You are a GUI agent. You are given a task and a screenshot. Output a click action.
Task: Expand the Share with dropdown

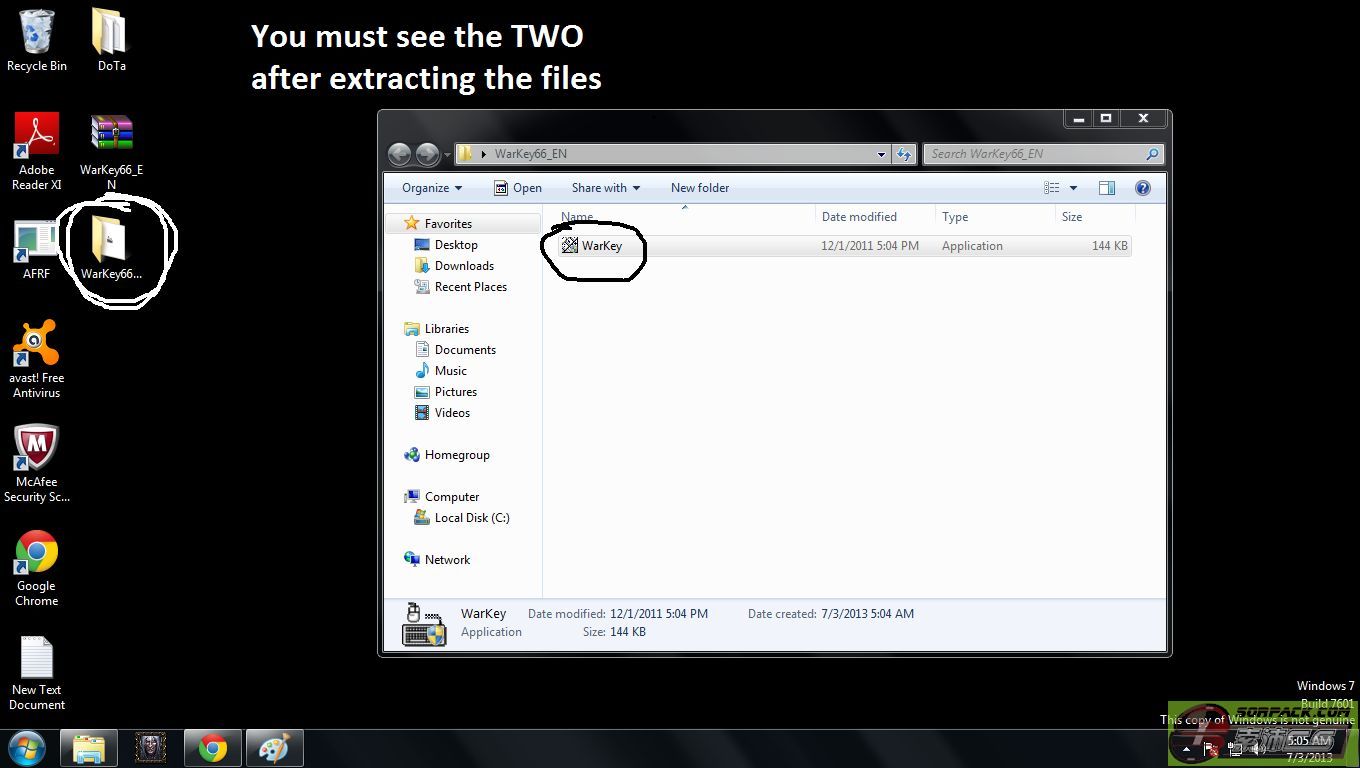(605, 188)
